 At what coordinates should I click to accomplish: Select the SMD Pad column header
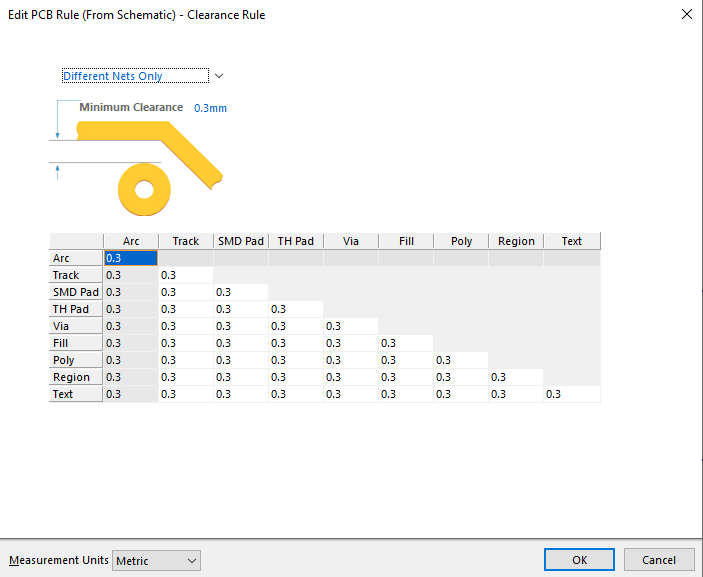[x=241, y=241]
